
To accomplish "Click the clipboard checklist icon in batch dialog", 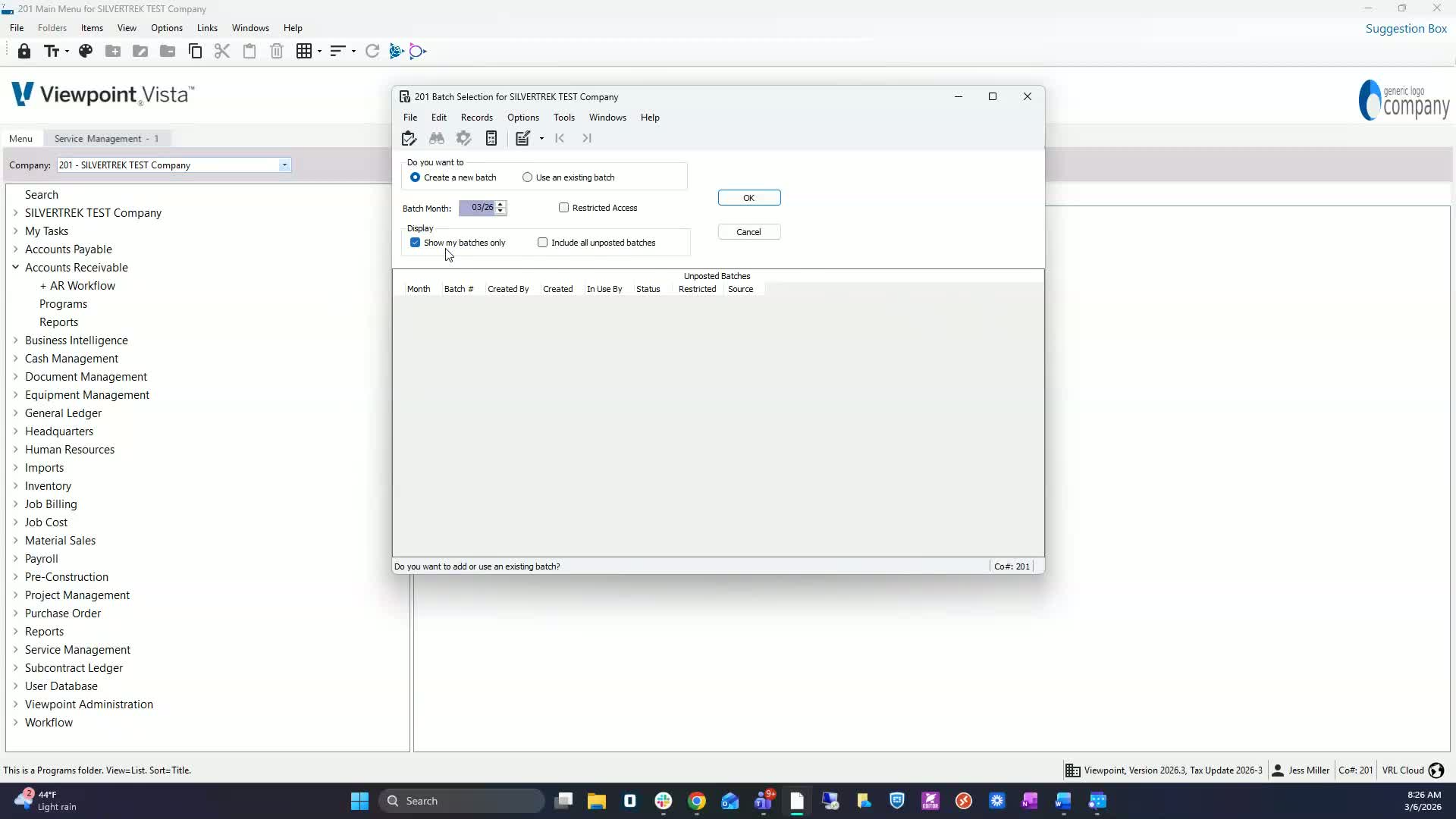I will click(x=409, y=138).
